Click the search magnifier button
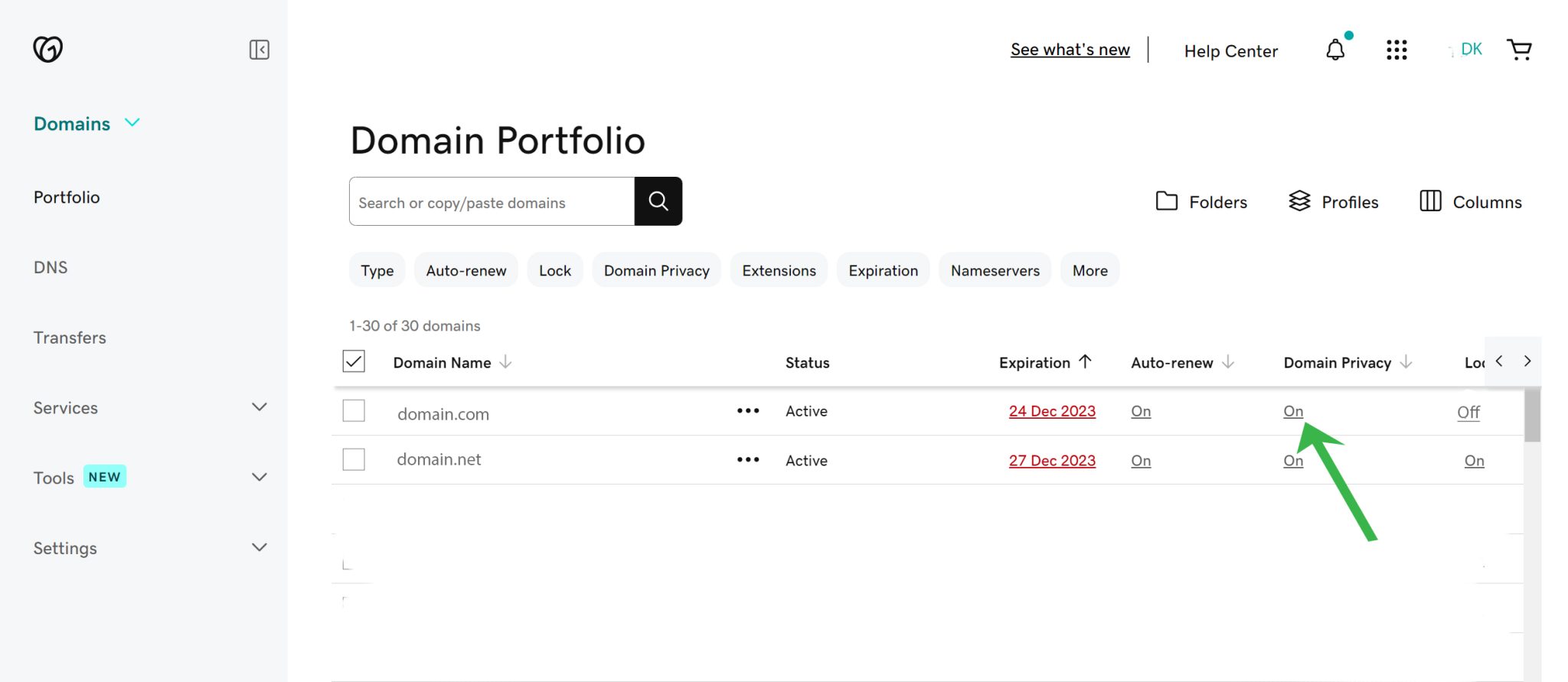Image resolution: width=1568 pixels, height=682 pixels. click(x=658, y=201)
